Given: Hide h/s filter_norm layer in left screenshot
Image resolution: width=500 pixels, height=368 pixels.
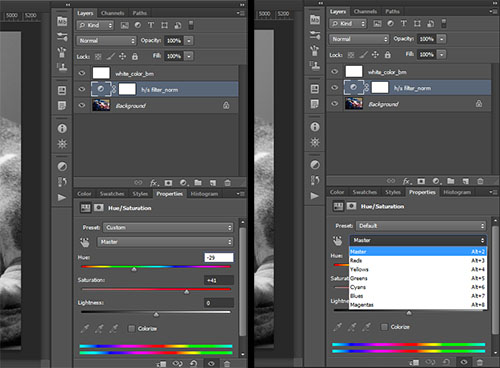Looking at the screenshot, I should click(82, 89).
